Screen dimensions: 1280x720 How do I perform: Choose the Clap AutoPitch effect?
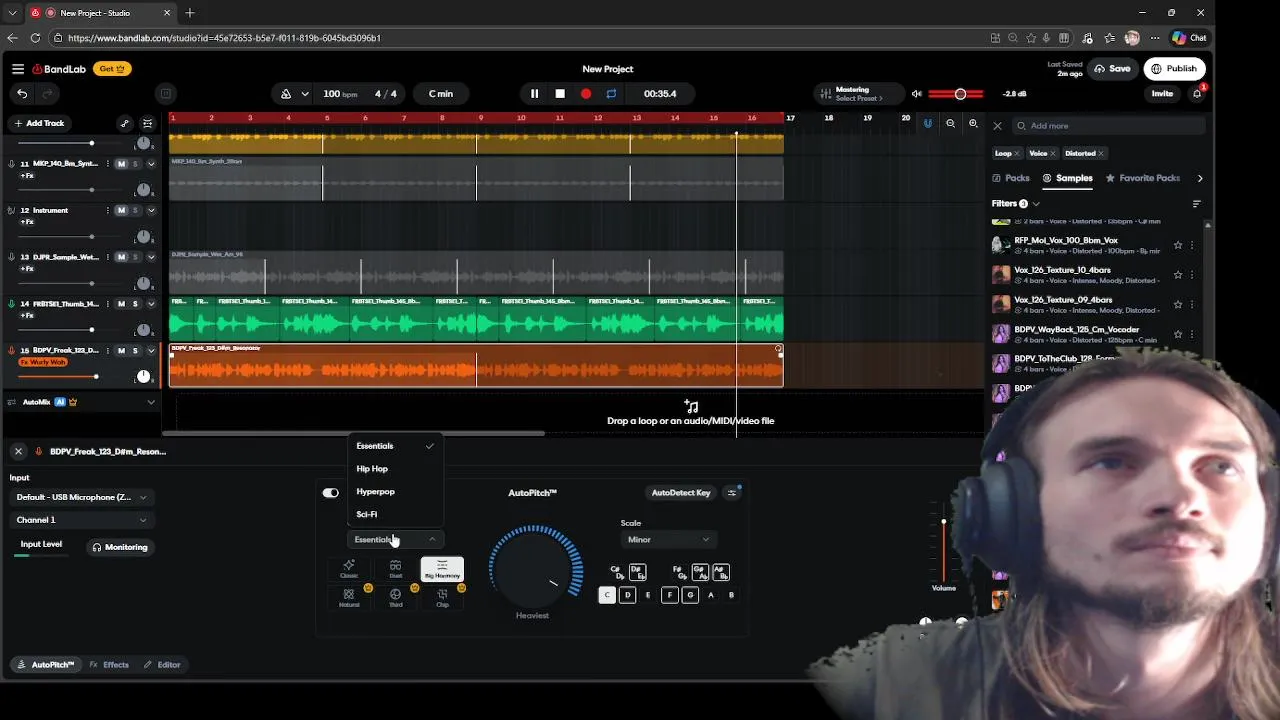tap(442, 598)
